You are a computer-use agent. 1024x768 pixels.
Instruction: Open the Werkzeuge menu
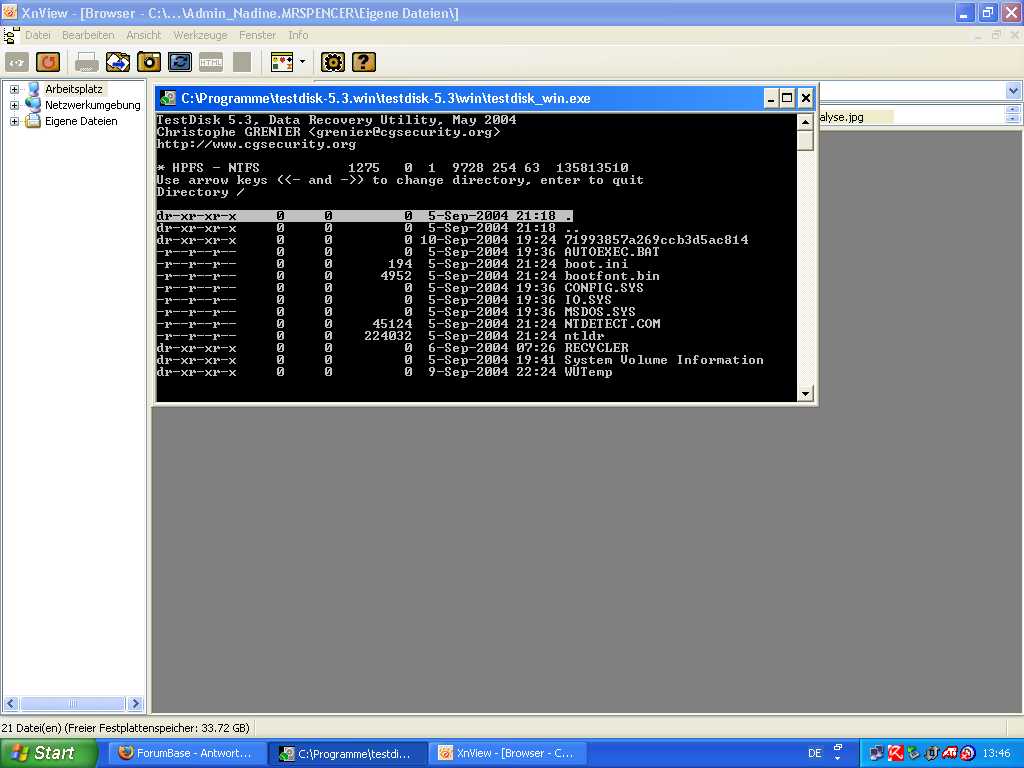coord(200,35)
